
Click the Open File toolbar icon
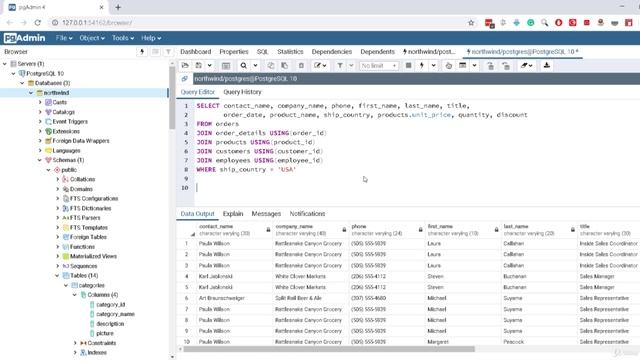pyautogui.click(x=185, y=66)
